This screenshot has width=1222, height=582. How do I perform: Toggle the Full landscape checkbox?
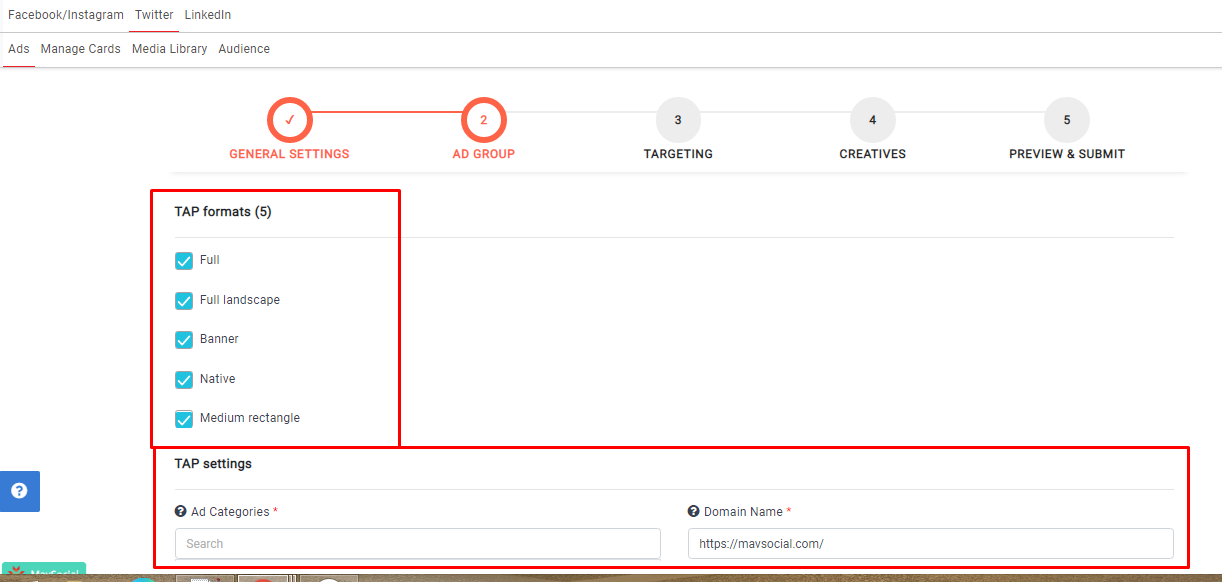[x=184, y=300]
